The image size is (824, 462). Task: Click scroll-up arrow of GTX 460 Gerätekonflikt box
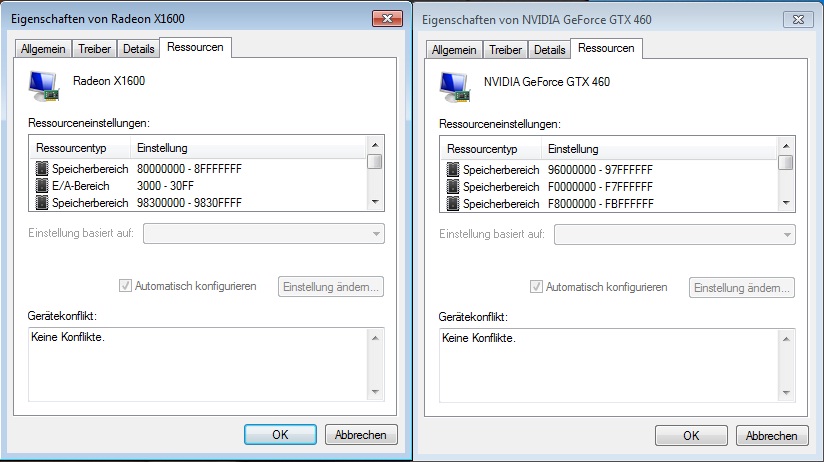point(786,338)
